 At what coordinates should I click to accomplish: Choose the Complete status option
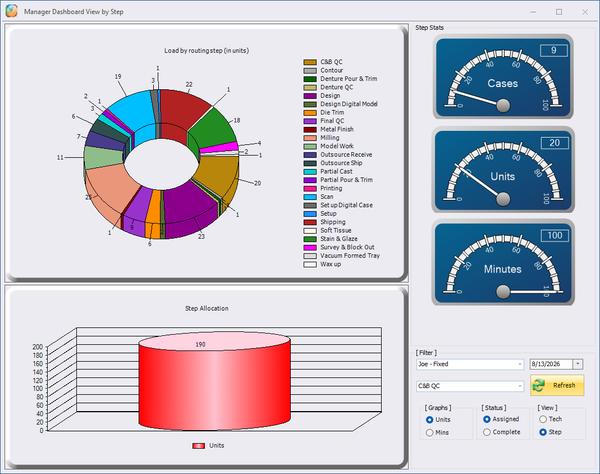point(487,432)
